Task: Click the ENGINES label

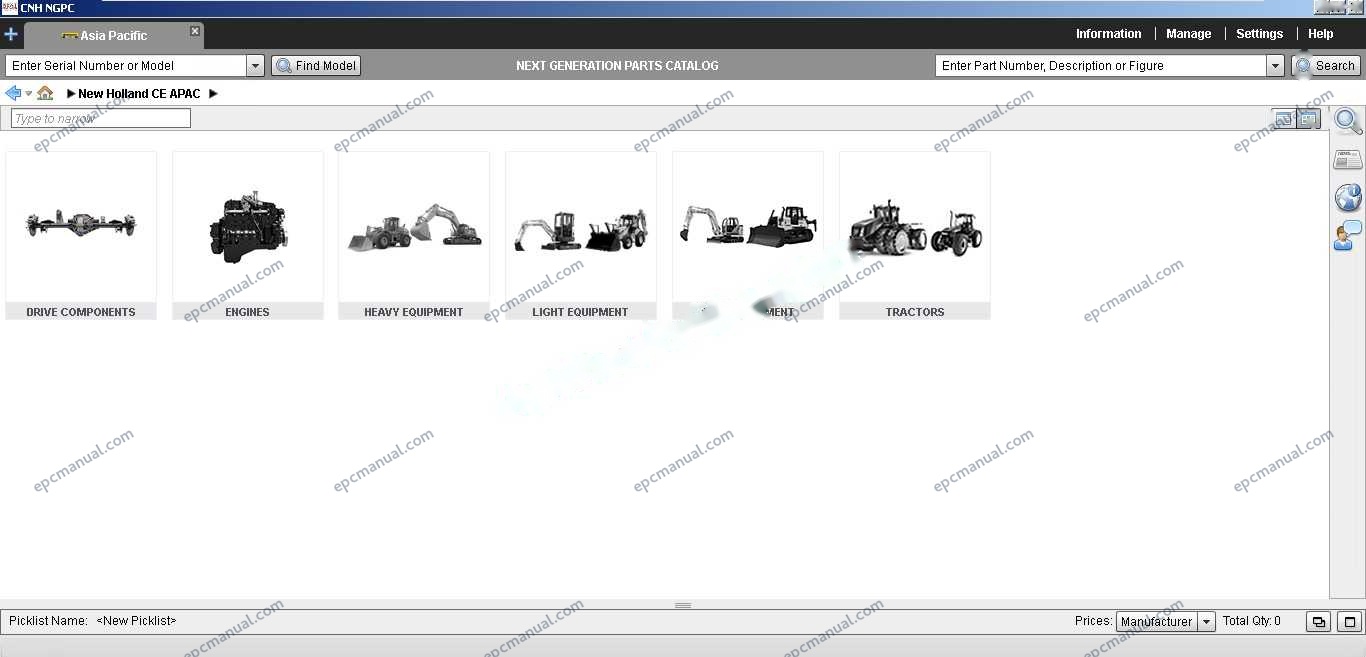Action: click(x=248, y=312)
